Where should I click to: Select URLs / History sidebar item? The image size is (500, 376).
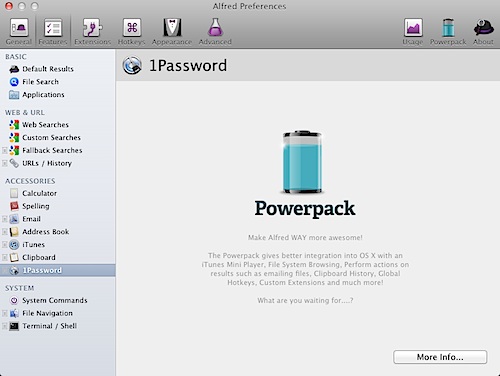pyautogui.click(x=58, y=163)
